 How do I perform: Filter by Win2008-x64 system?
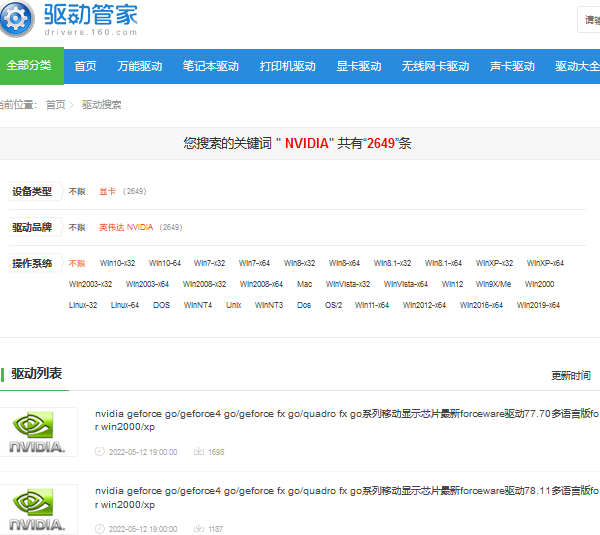(x=261, y=284)
